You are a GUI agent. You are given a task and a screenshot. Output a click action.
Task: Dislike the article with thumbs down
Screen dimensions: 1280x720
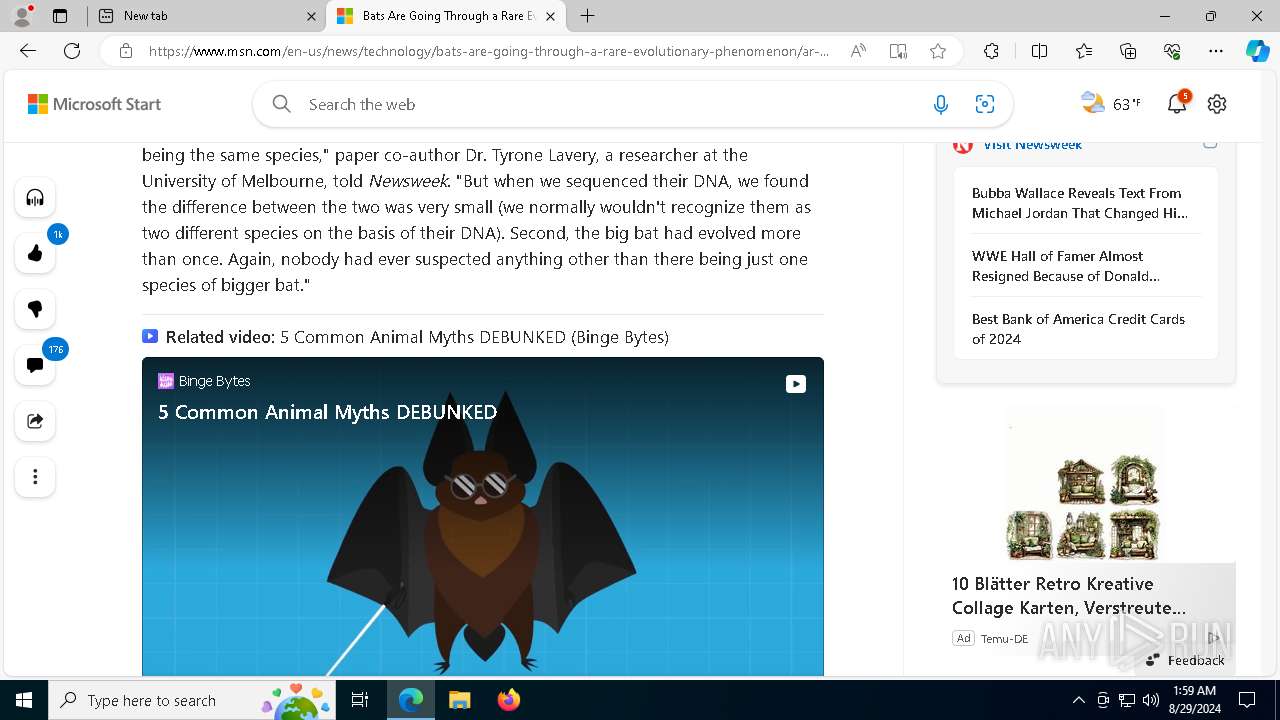(x=35, y=309)
